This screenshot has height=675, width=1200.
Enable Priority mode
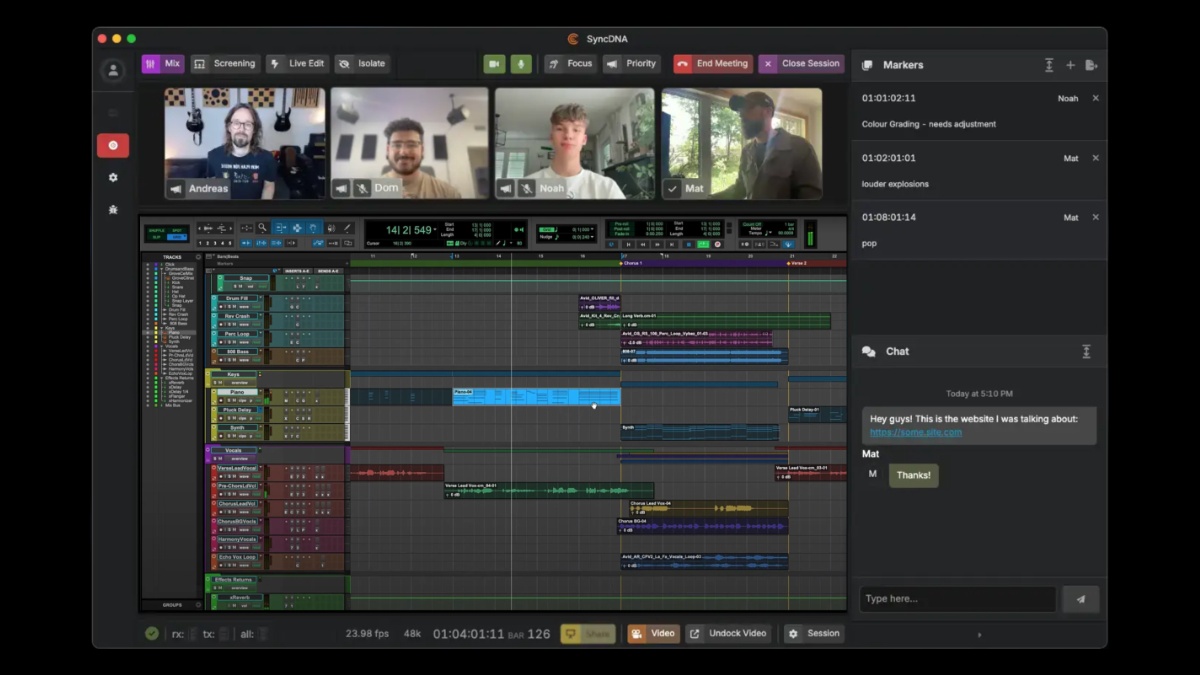[x=632, y=63]
